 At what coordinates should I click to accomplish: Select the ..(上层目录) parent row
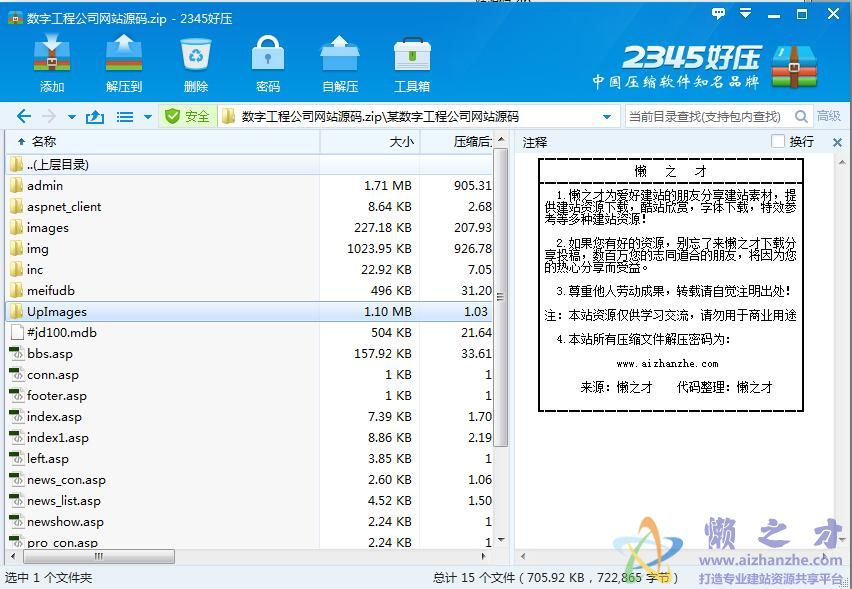pos(250,165)
